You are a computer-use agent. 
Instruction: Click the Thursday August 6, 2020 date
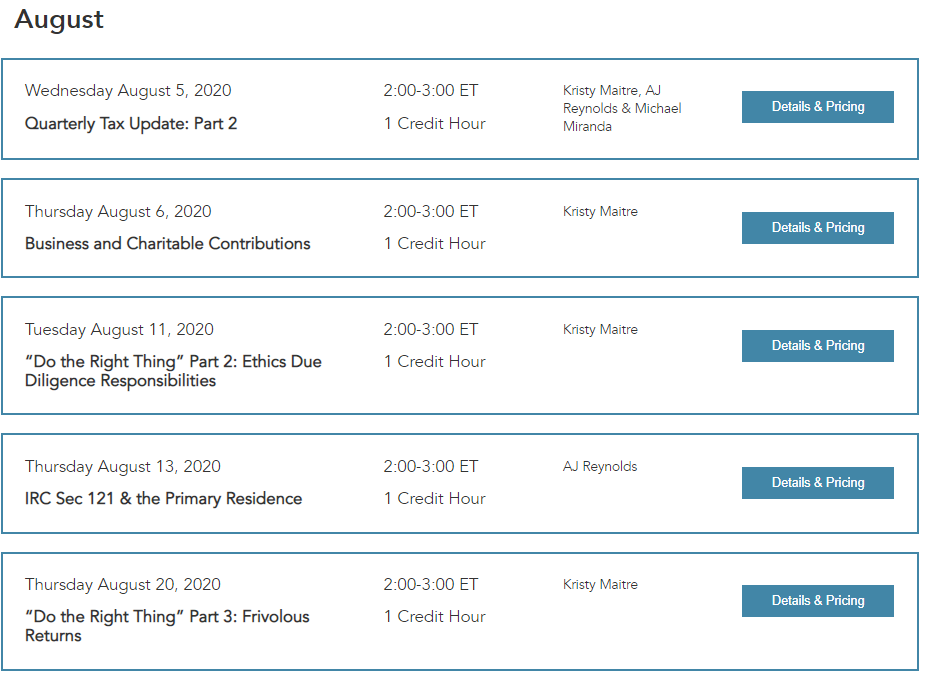coord(118,211)
